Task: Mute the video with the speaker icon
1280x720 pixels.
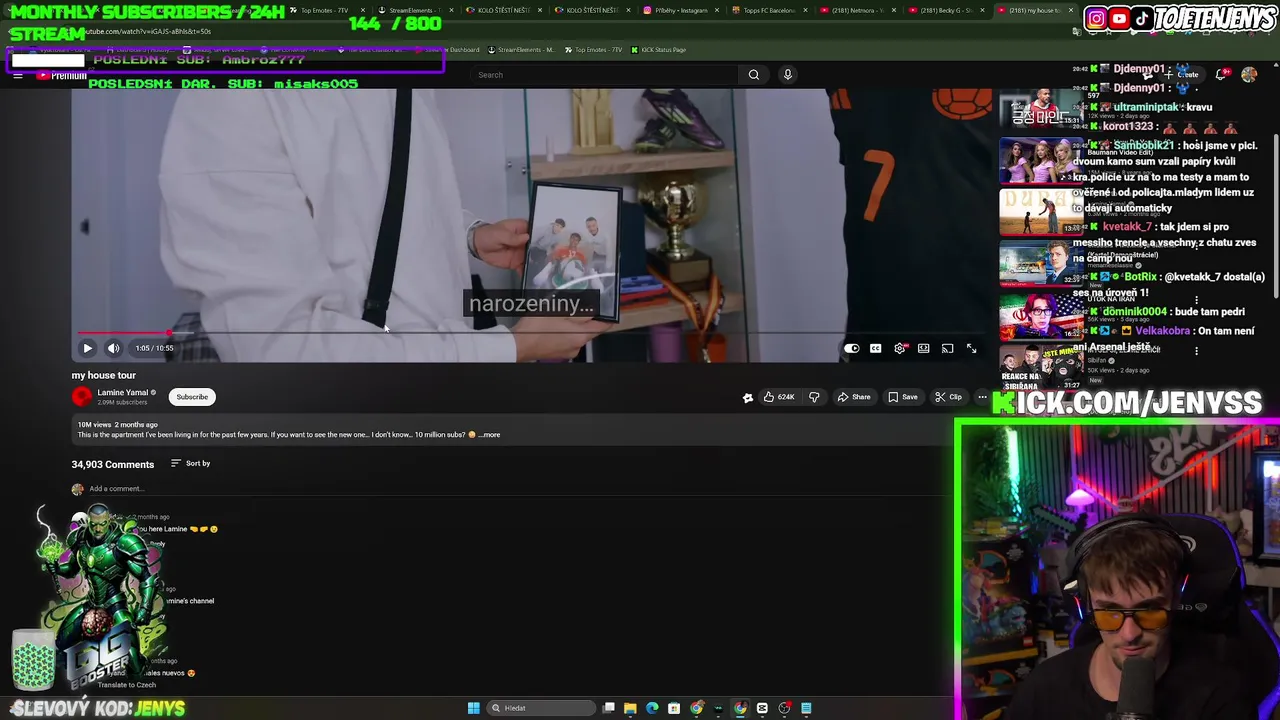Action: pyautogui.click(x=113, y=348)
